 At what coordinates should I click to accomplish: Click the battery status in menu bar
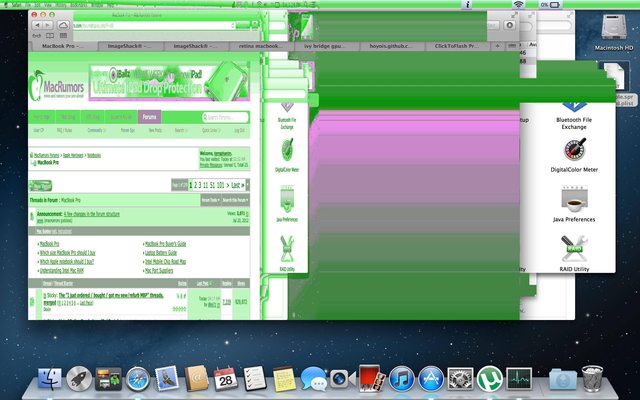point(550,4)
